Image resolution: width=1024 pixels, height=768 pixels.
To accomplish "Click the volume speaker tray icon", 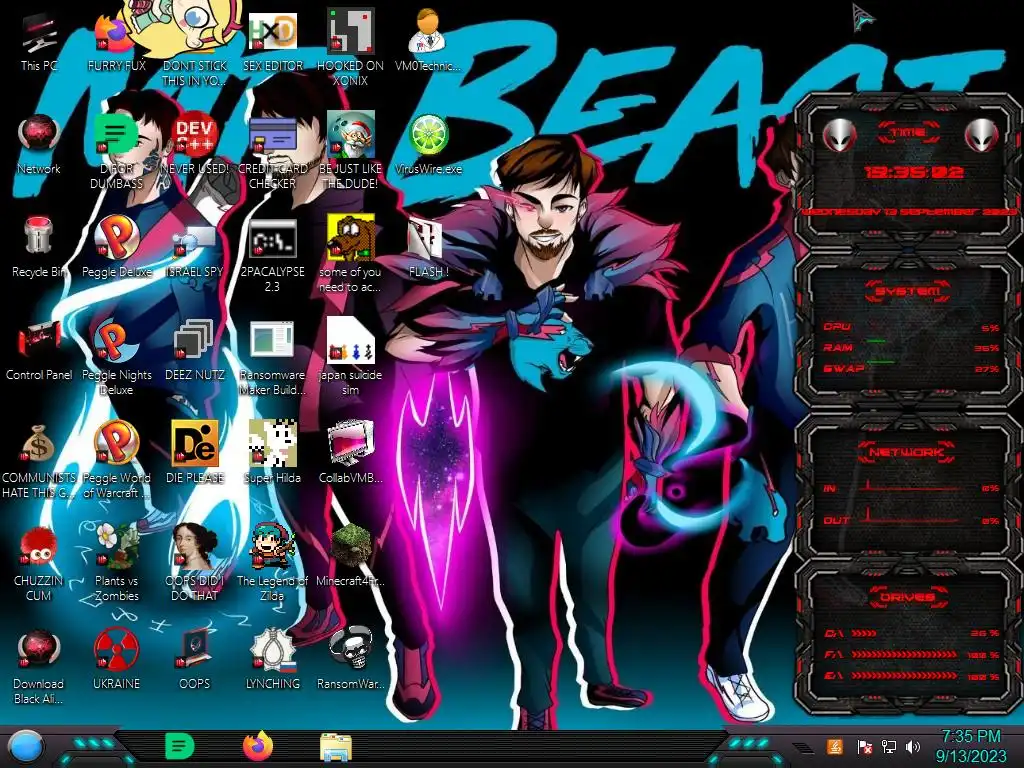I will (x=913, y=746).
